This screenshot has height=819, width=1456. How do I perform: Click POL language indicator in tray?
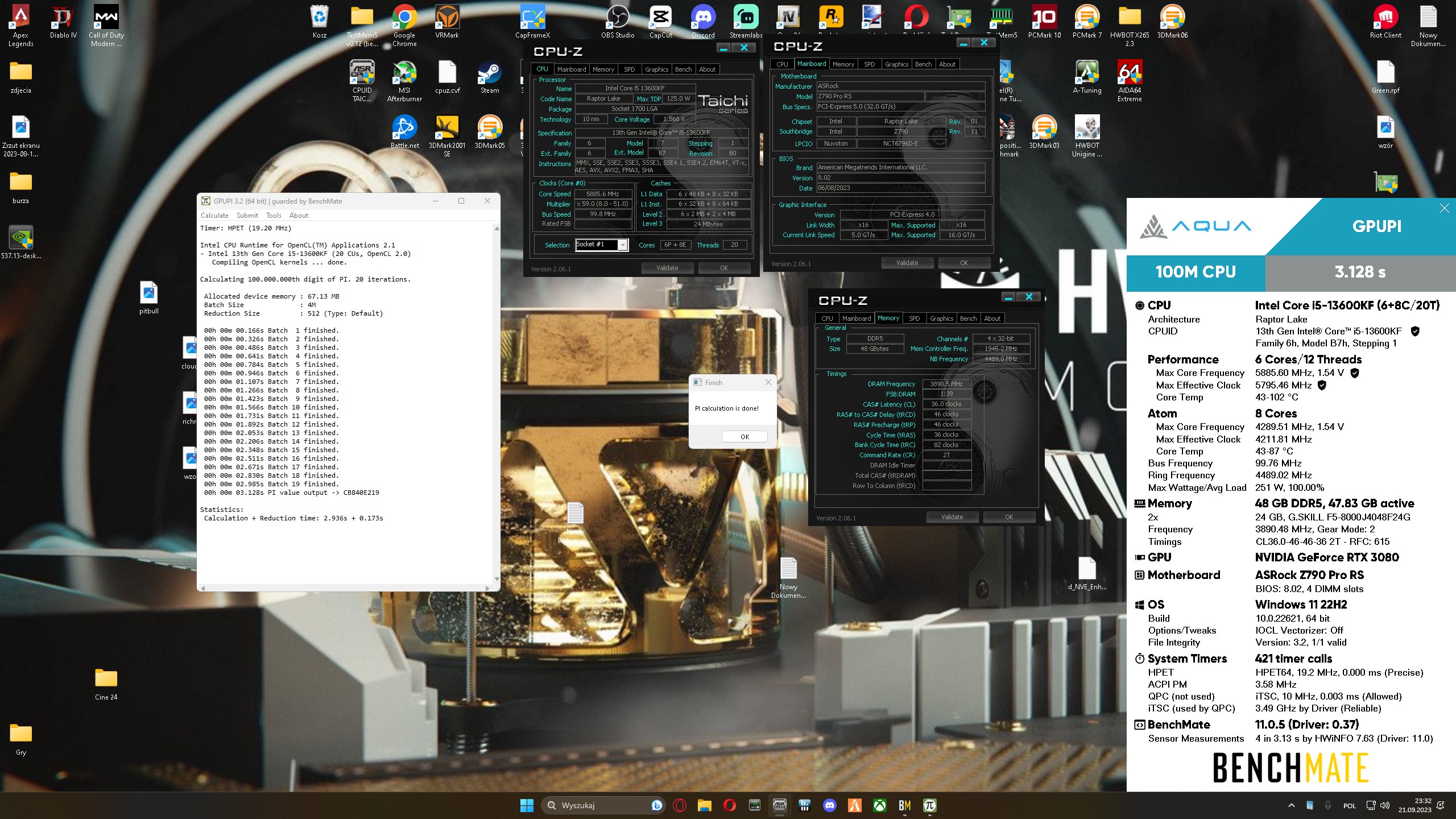[1349, 806]
